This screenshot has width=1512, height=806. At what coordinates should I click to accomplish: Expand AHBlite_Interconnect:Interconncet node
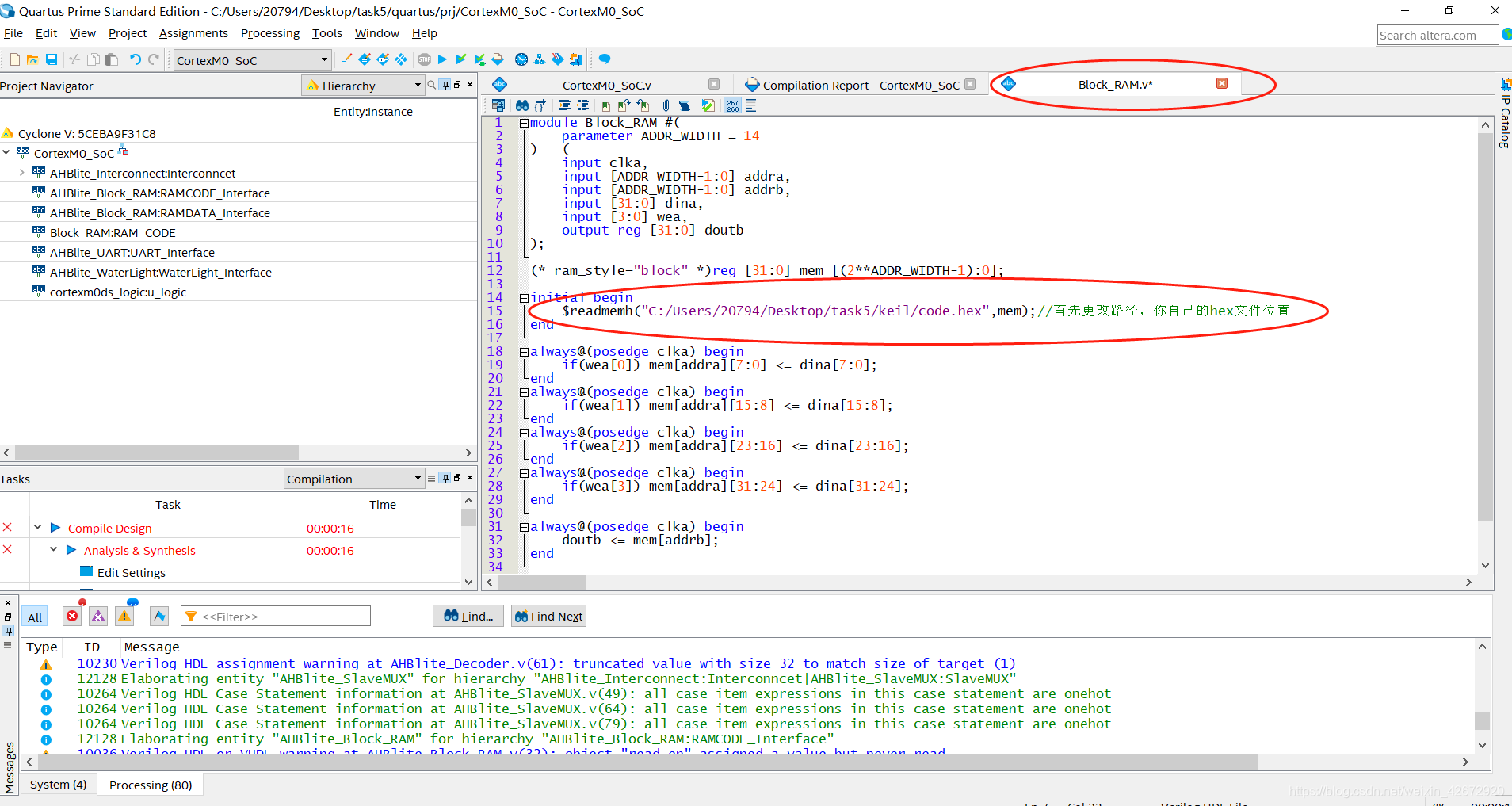(x=22, y=172)
